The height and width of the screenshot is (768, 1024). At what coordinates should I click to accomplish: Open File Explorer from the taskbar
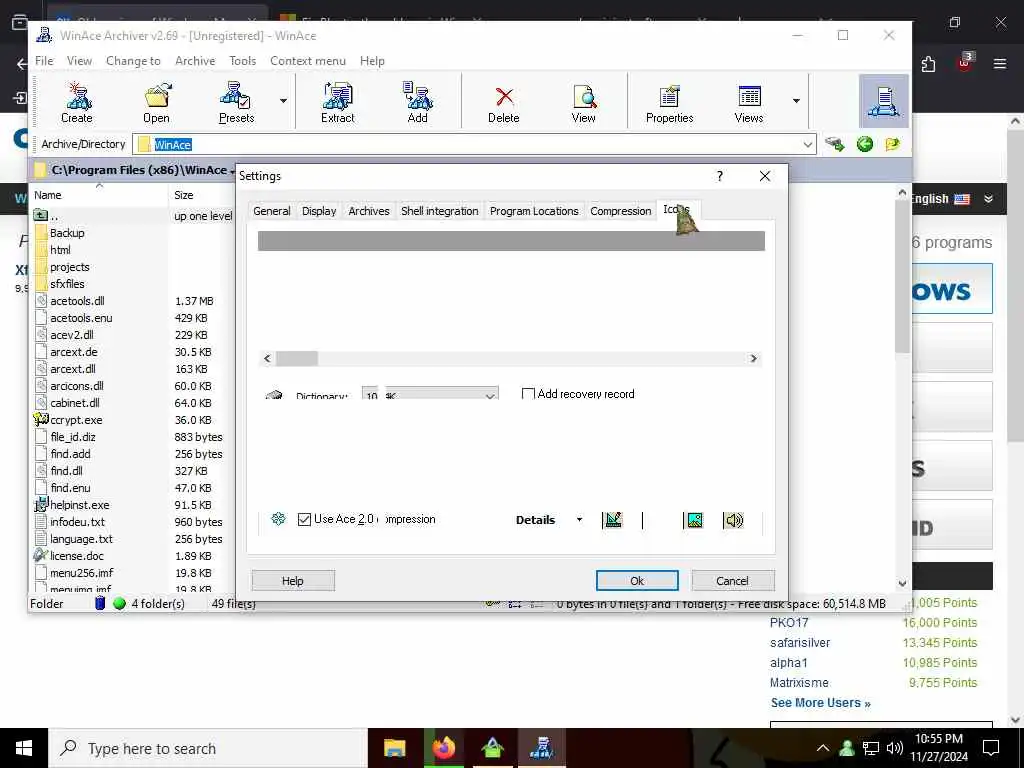pos(394,748)
